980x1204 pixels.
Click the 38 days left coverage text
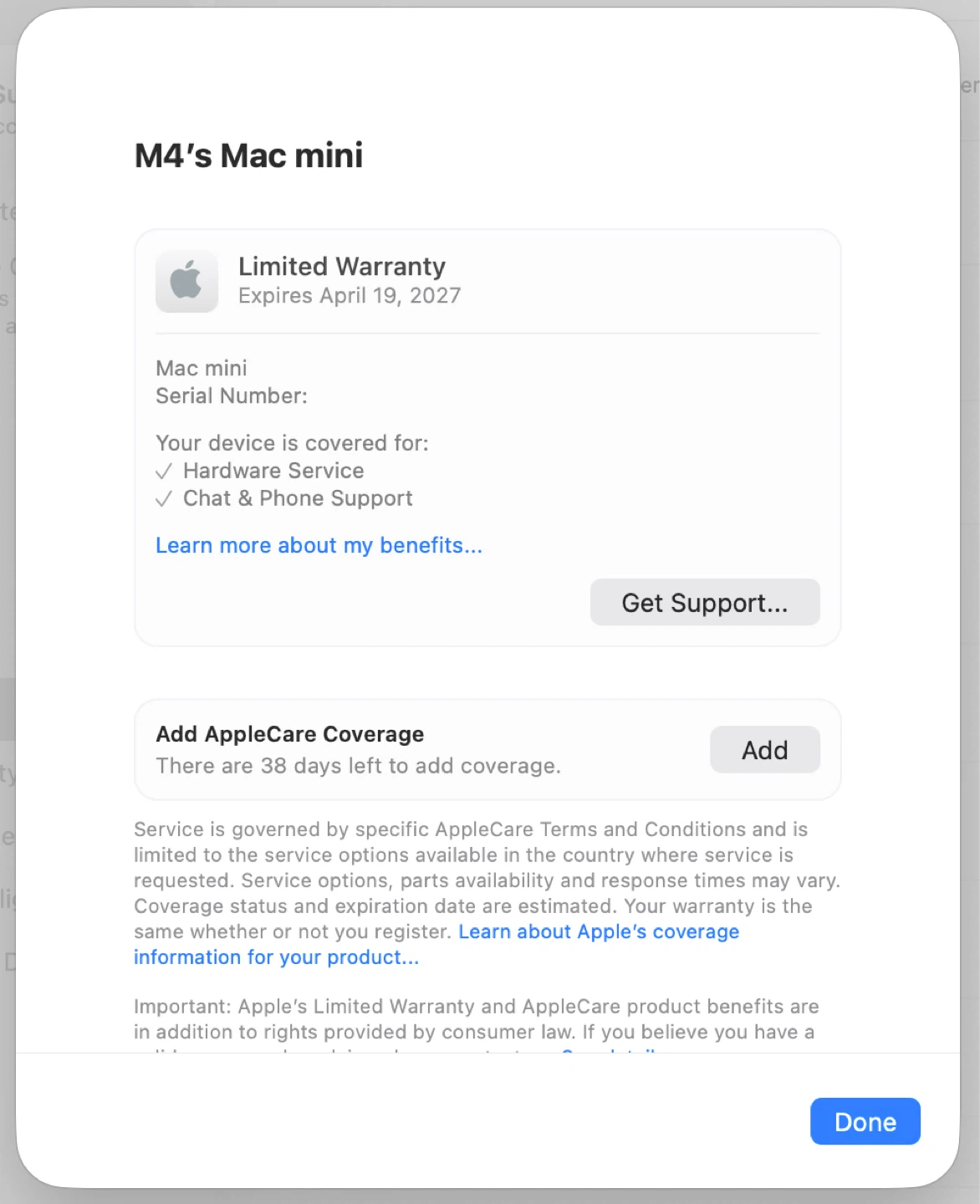(x=358, y=766)
